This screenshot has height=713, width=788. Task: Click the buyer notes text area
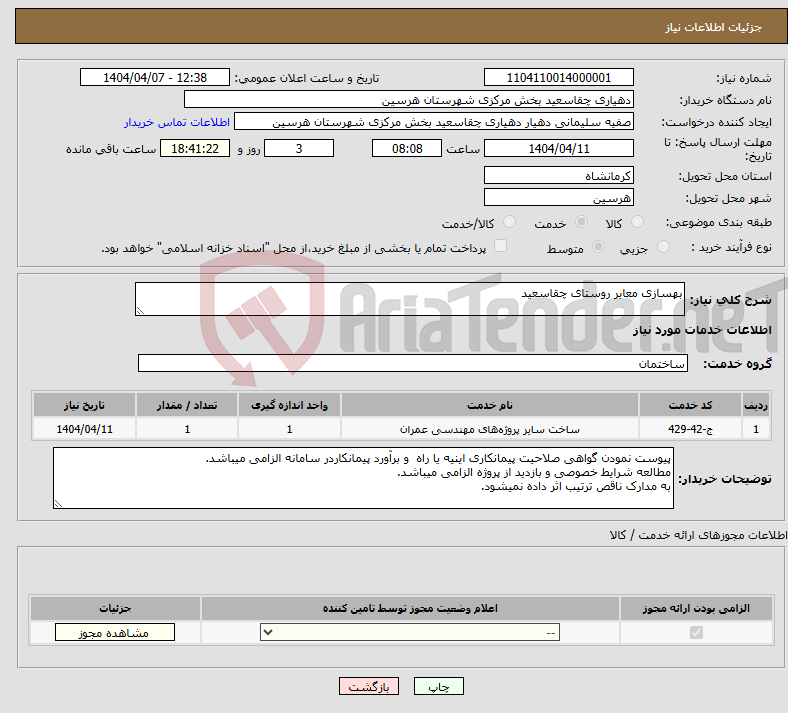coord(363,478)
